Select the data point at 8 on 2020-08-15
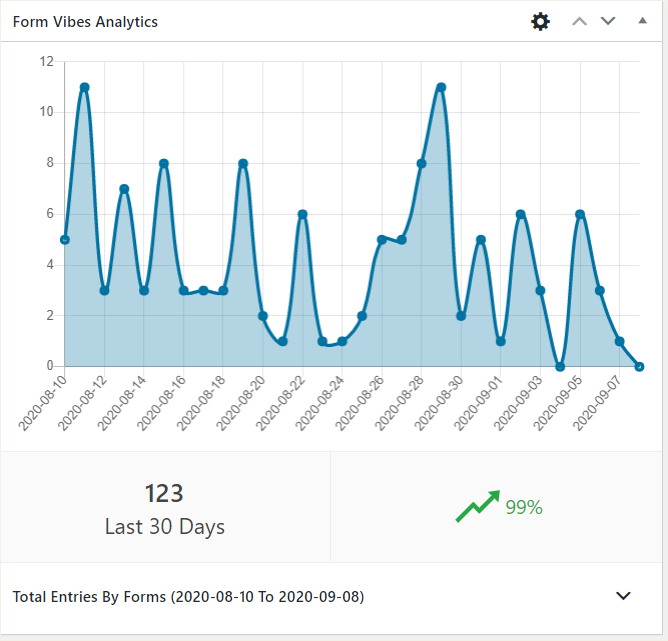 pyautogui.click(x=164, y=164)
